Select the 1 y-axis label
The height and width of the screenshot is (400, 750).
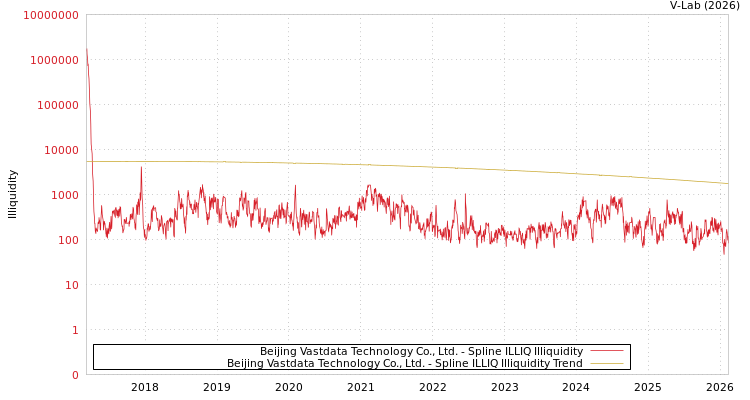coord(75,330)
